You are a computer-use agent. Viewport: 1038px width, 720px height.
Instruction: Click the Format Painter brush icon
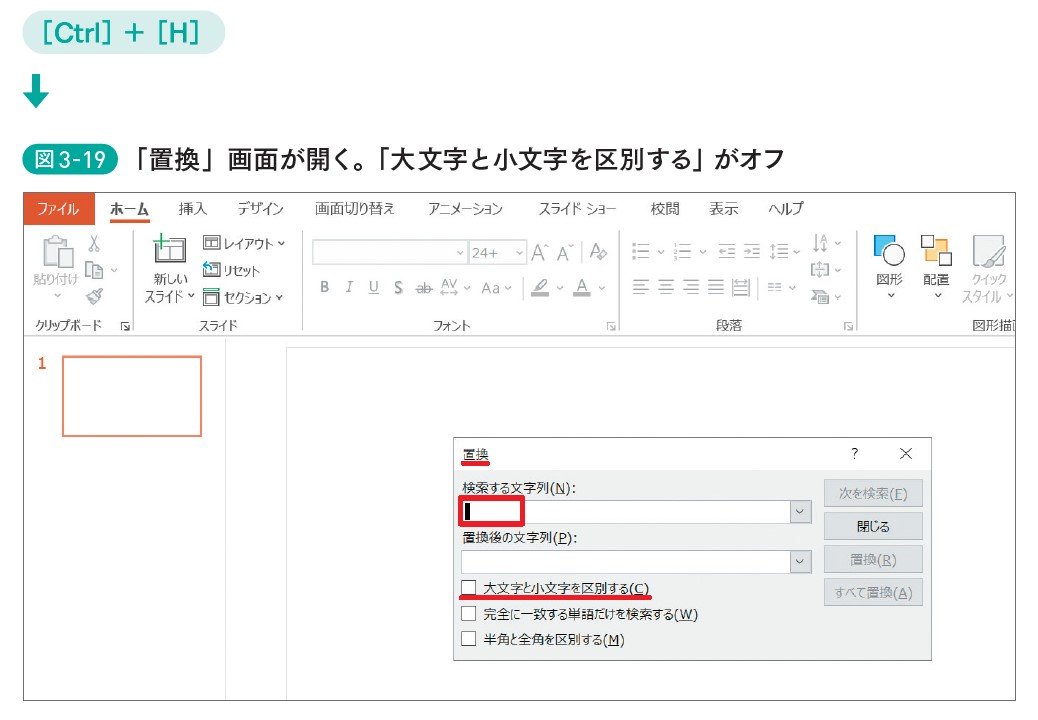[94, 296]
